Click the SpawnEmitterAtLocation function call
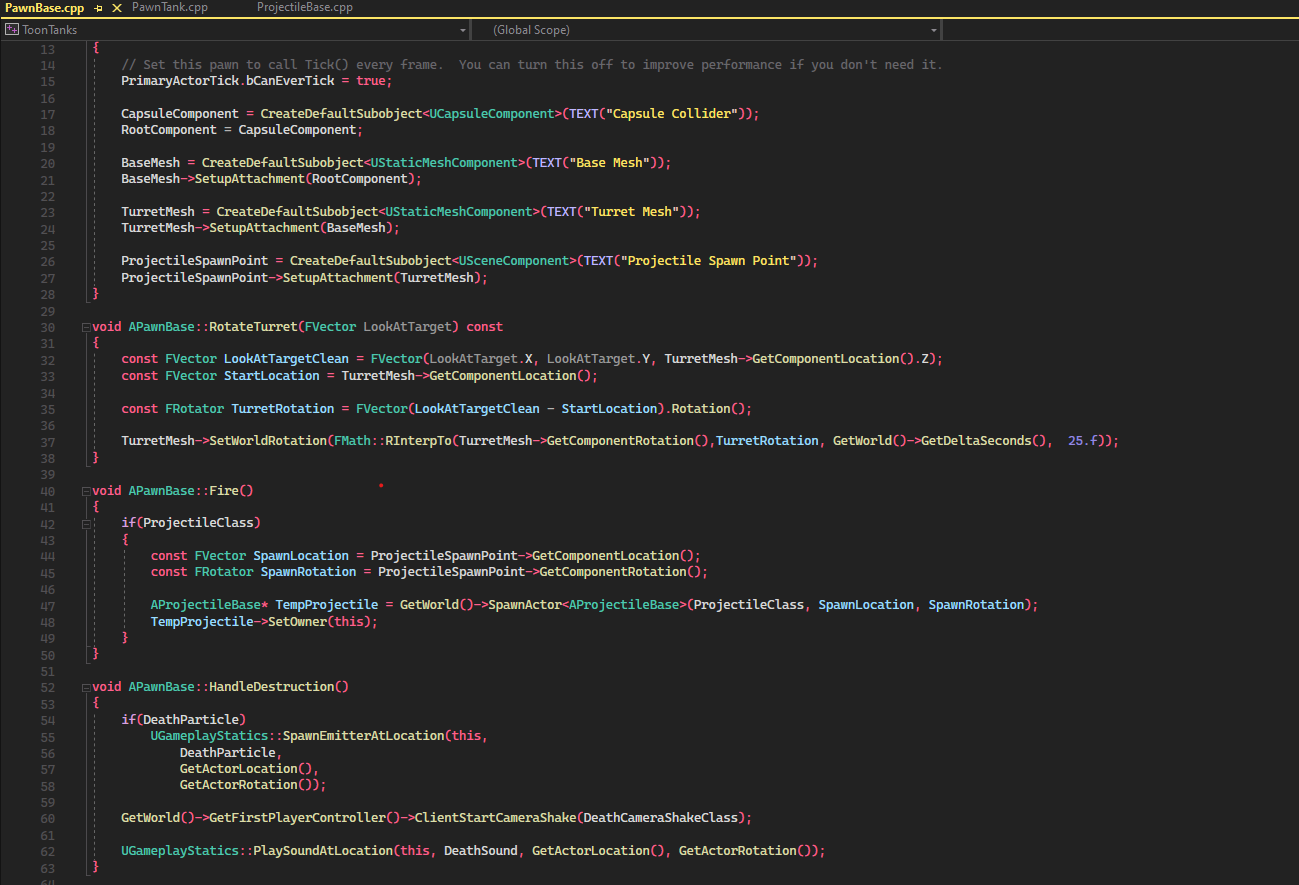Viewport: 1299px width, 885px height. [x=363, y=736]
